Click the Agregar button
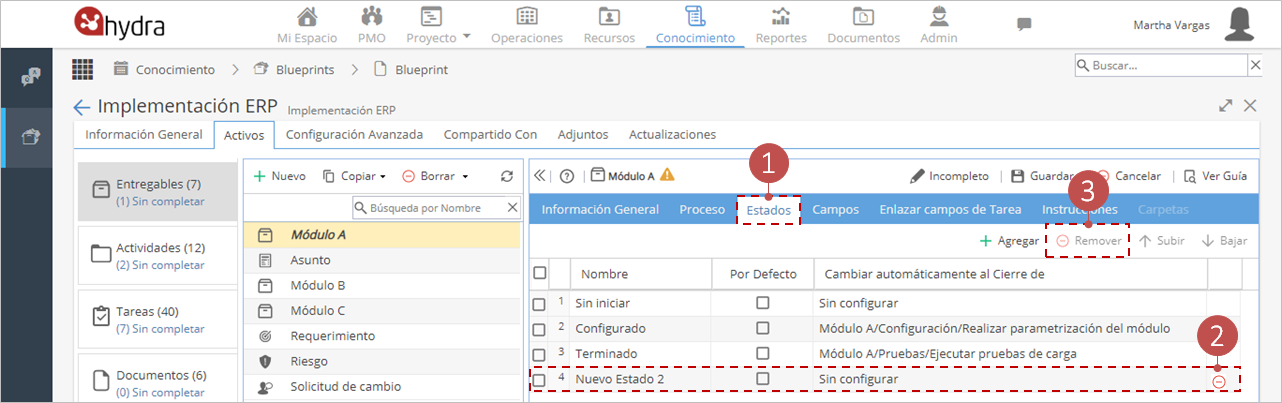The image size is (1282, 403). pos(1009,241)
